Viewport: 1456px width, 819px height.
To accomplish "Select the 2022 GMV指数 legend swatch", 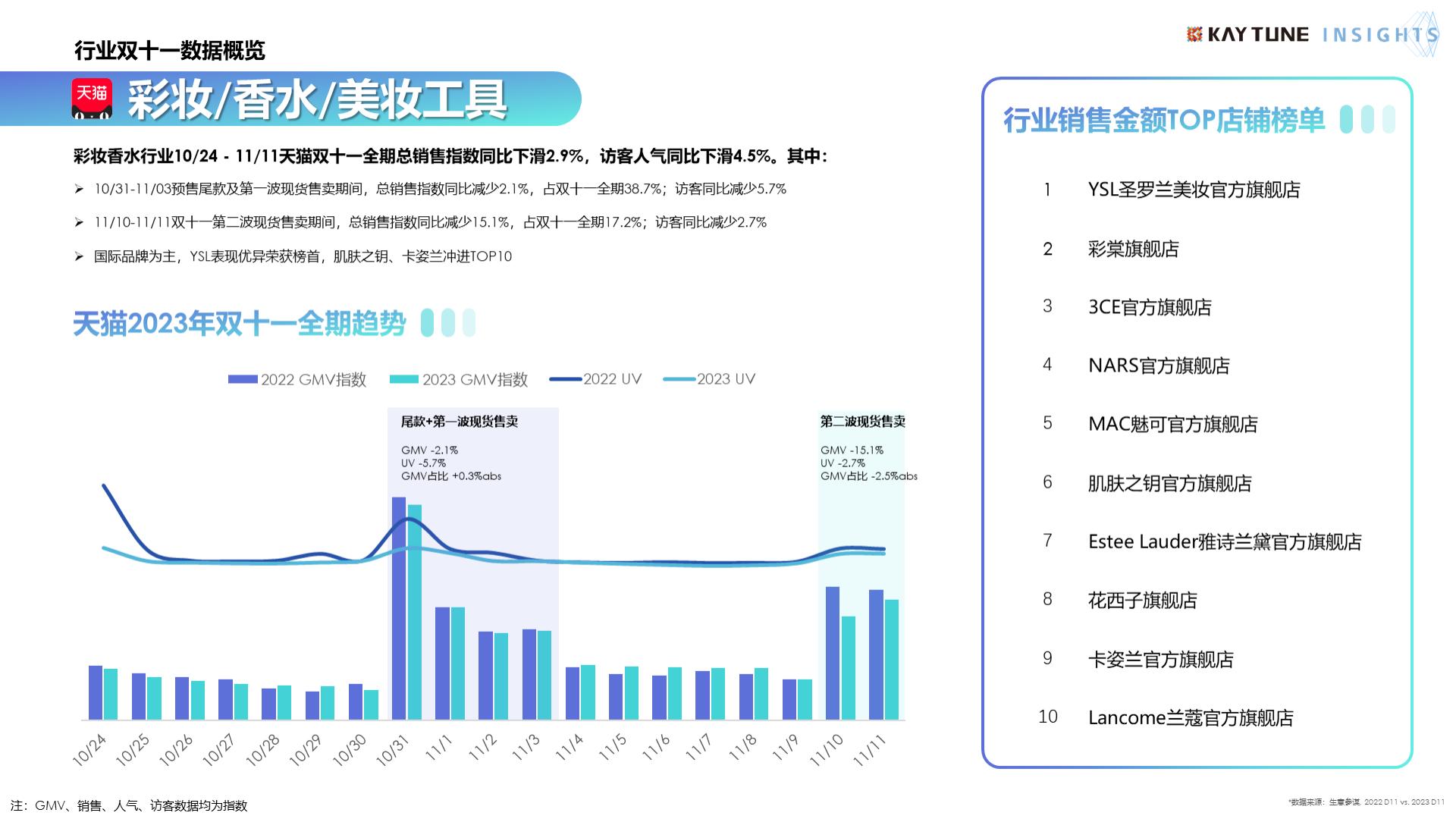I will [243, 379].
